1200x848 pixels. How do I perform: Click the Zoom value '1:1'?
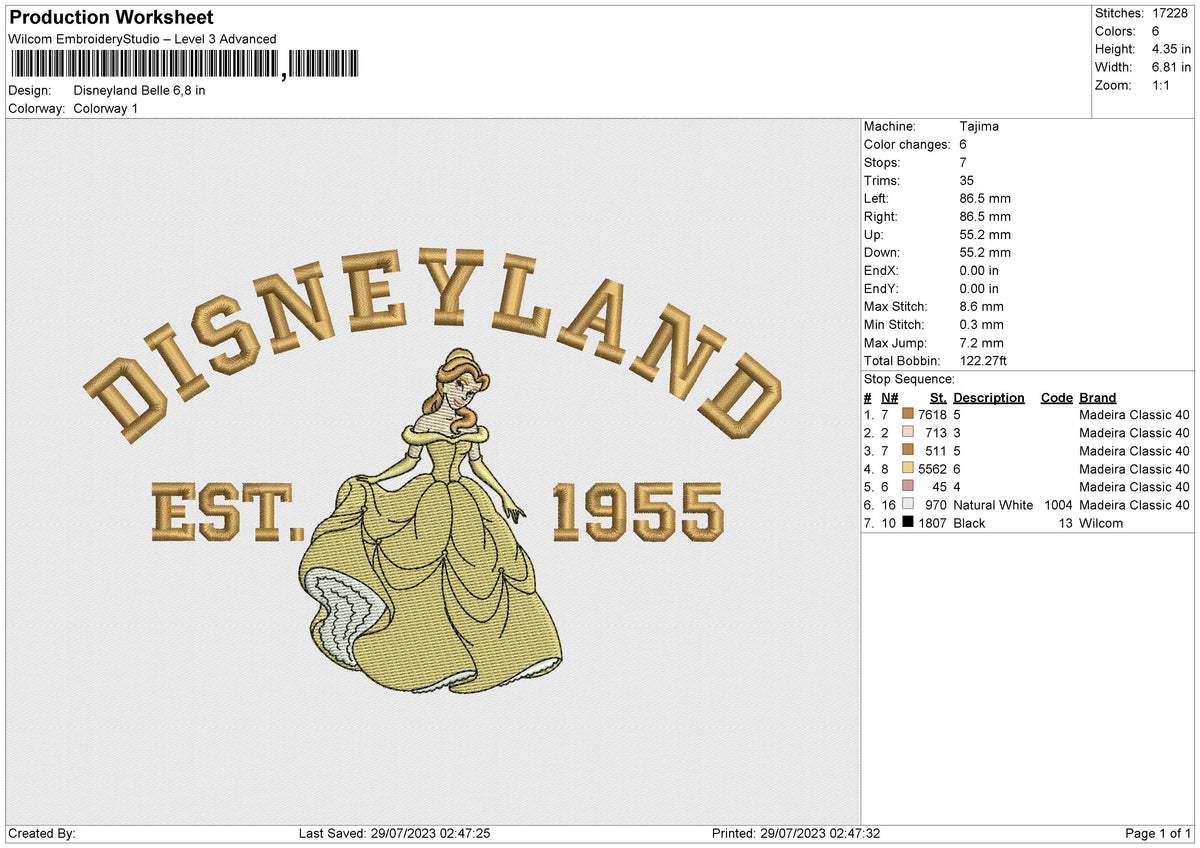[1163, 85]
